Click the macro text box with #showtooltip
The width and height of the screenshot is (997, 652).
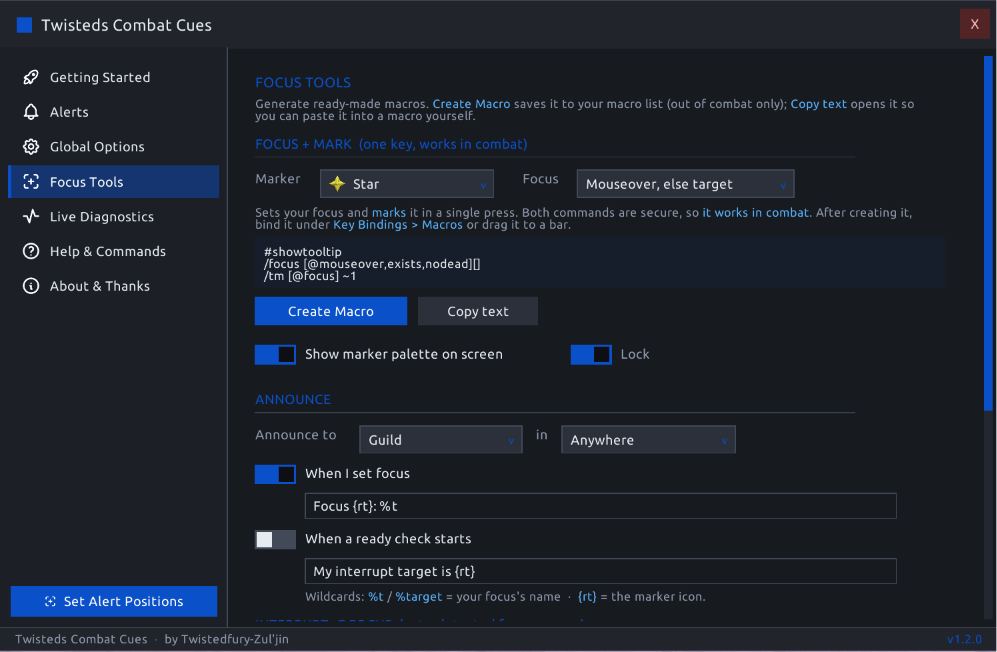point(600,263)
